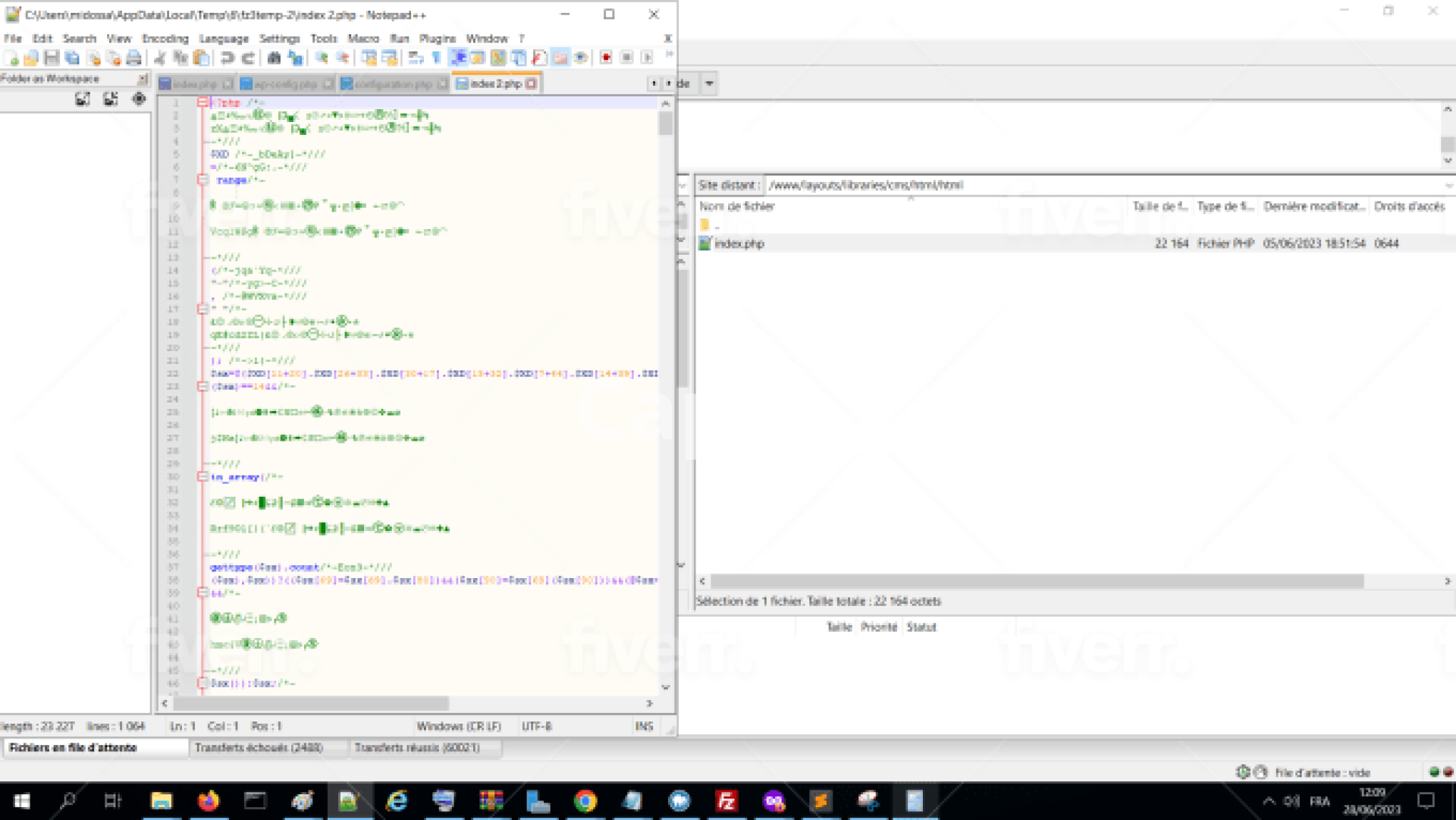Viewport: 1456px width, 820px height.
Task: Collapse the code fold marker on line 1
Action: [x=202, y=102]
